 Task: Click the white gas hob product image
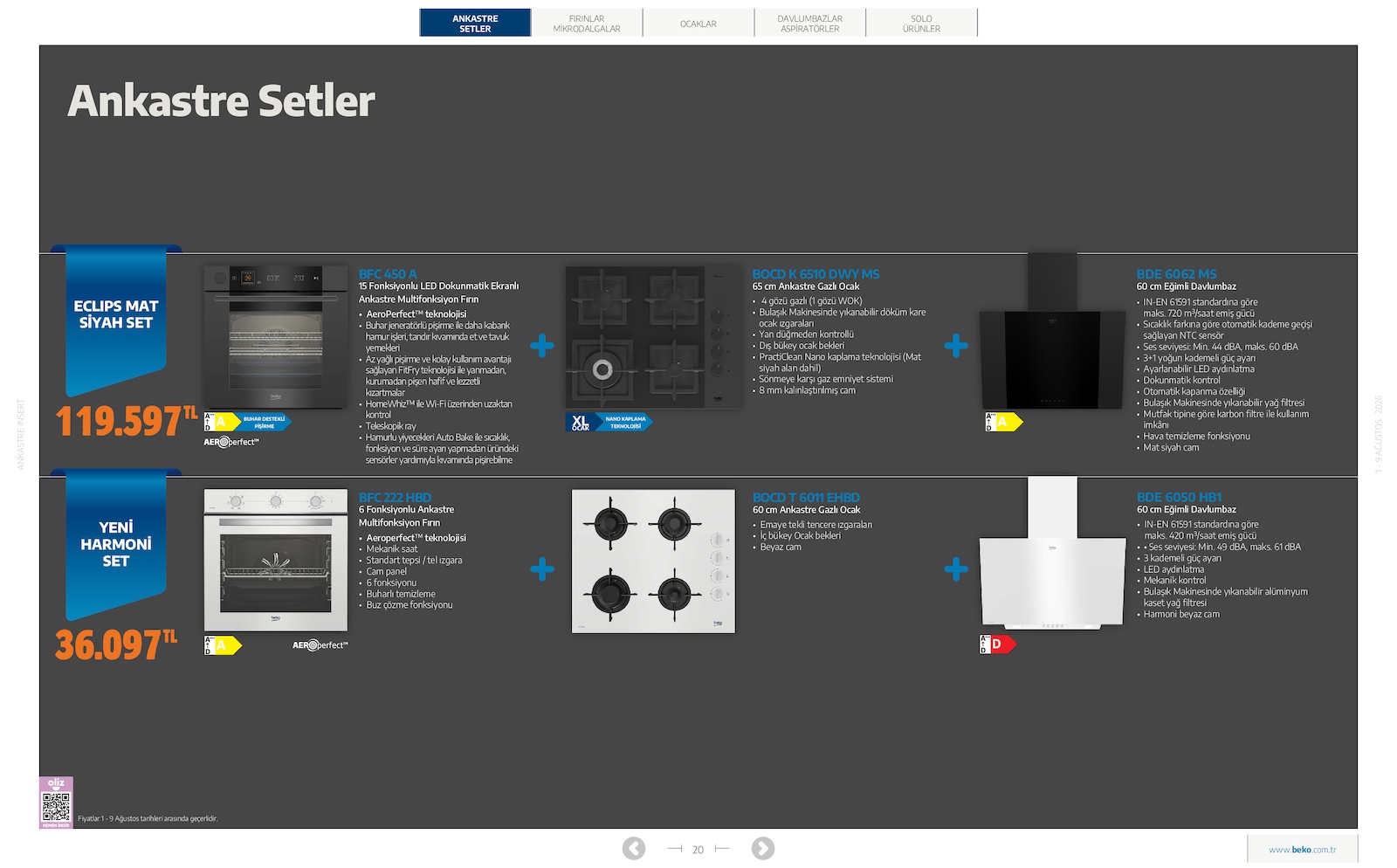point(653,561)
